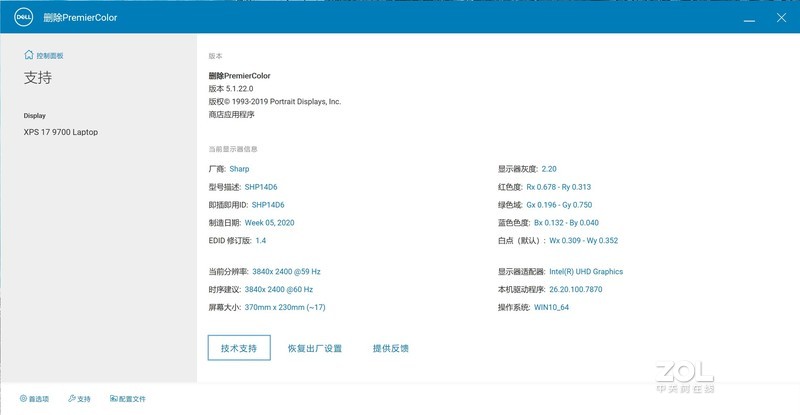
Task: Click the home icon beside 控制面板
Action: (x=29, y=55)
